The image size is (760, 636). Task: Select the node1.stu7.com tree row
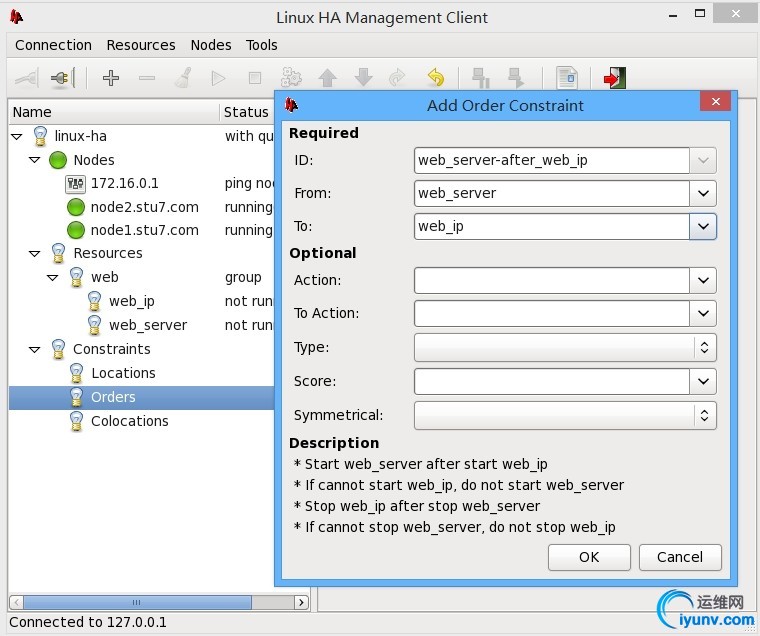click(x=142, y=230)
